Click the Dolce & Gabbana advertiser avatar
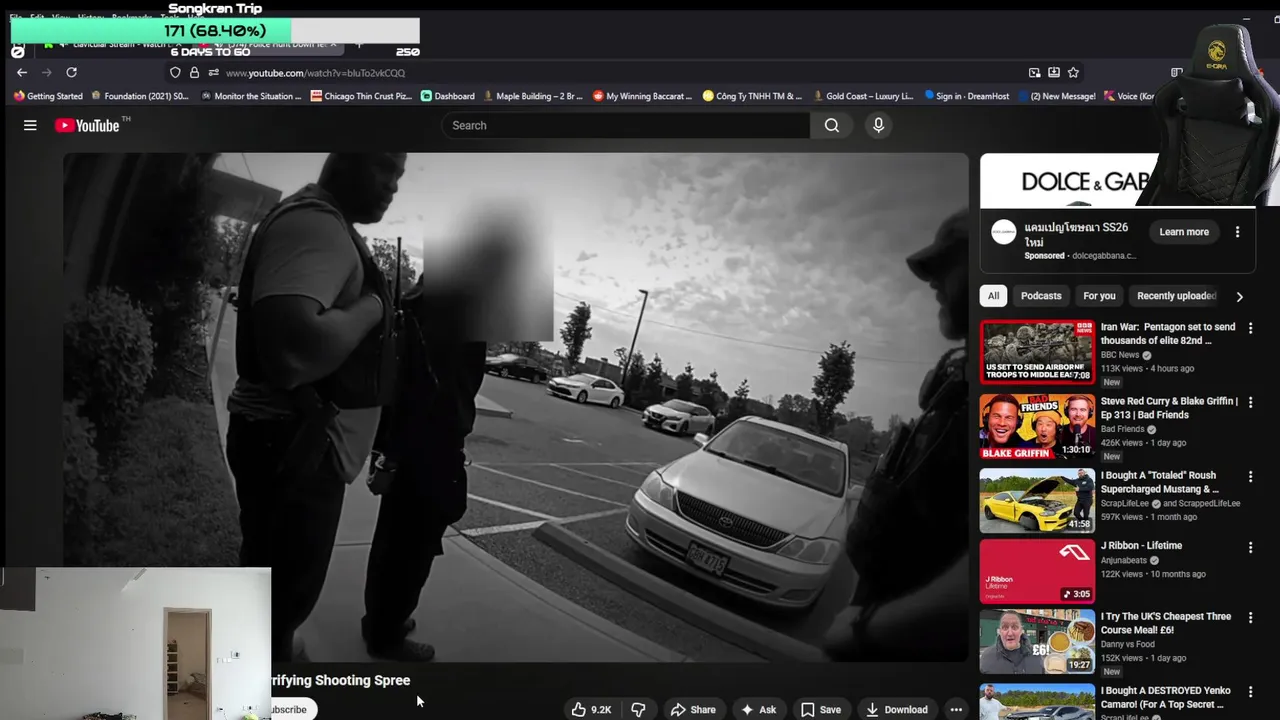The image size is (1280, 720). click(x=1004, y=232)
